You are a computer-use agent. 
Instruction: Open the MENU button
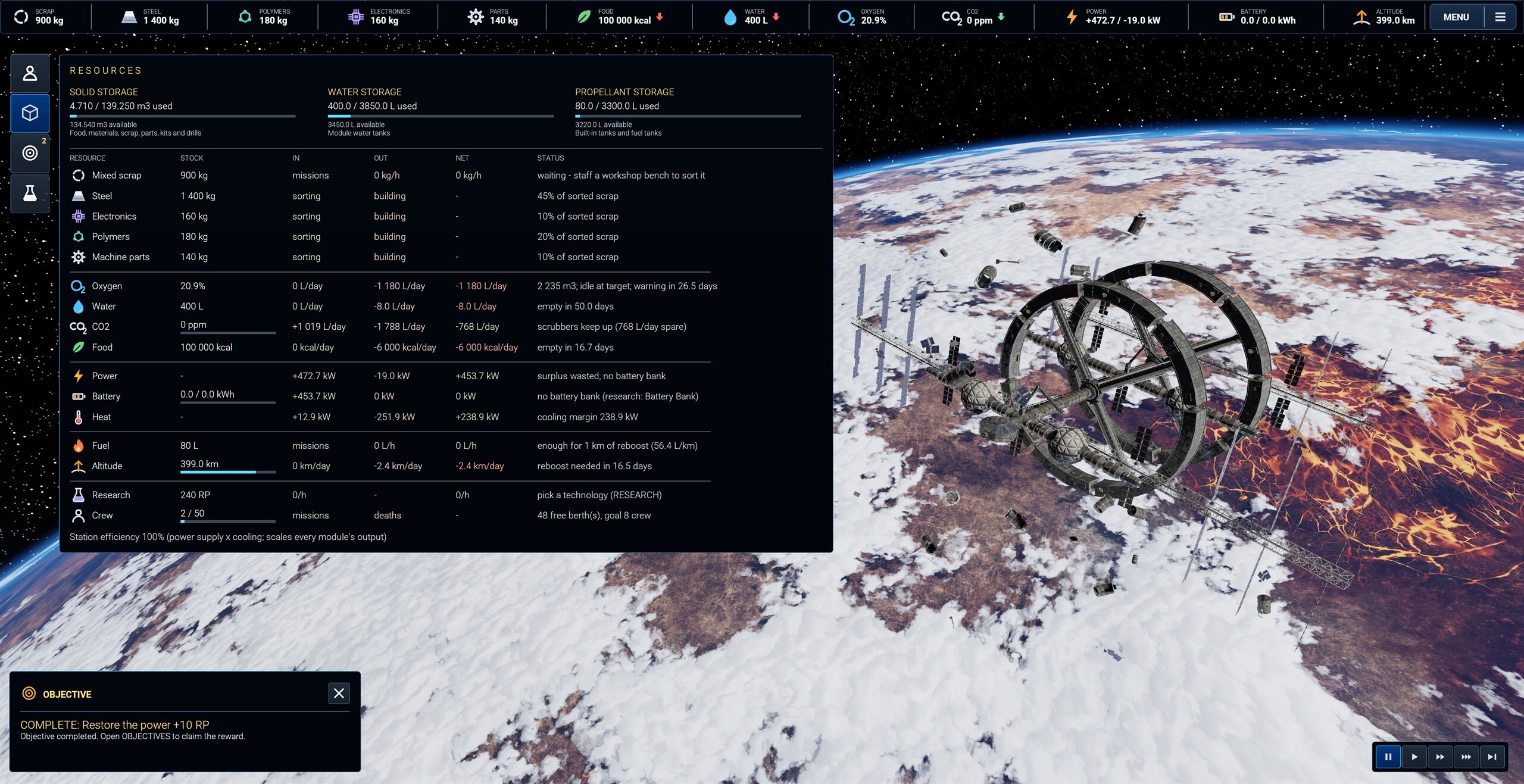tap(1456, 17)
